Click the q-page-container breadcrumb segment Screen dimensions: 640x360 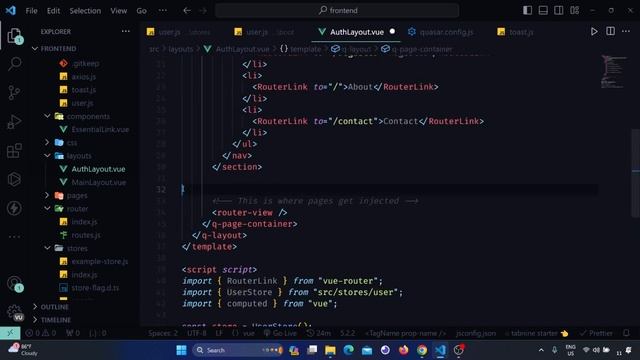pos(417,49)
